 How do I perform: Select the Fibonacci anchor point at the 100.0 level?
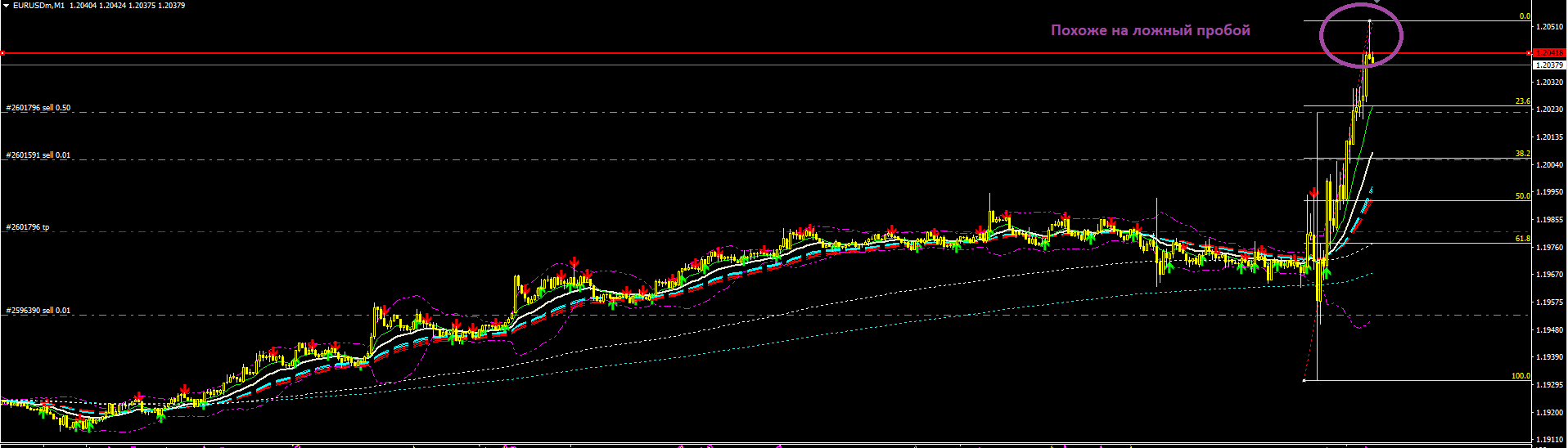pos(1304,380)
